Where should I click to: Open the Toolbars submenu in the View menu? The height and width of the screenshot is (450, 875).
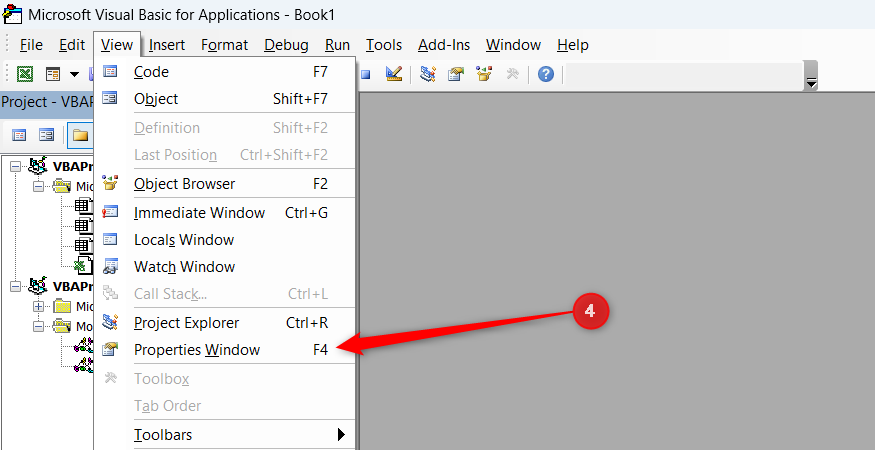(x=225, y=435)
